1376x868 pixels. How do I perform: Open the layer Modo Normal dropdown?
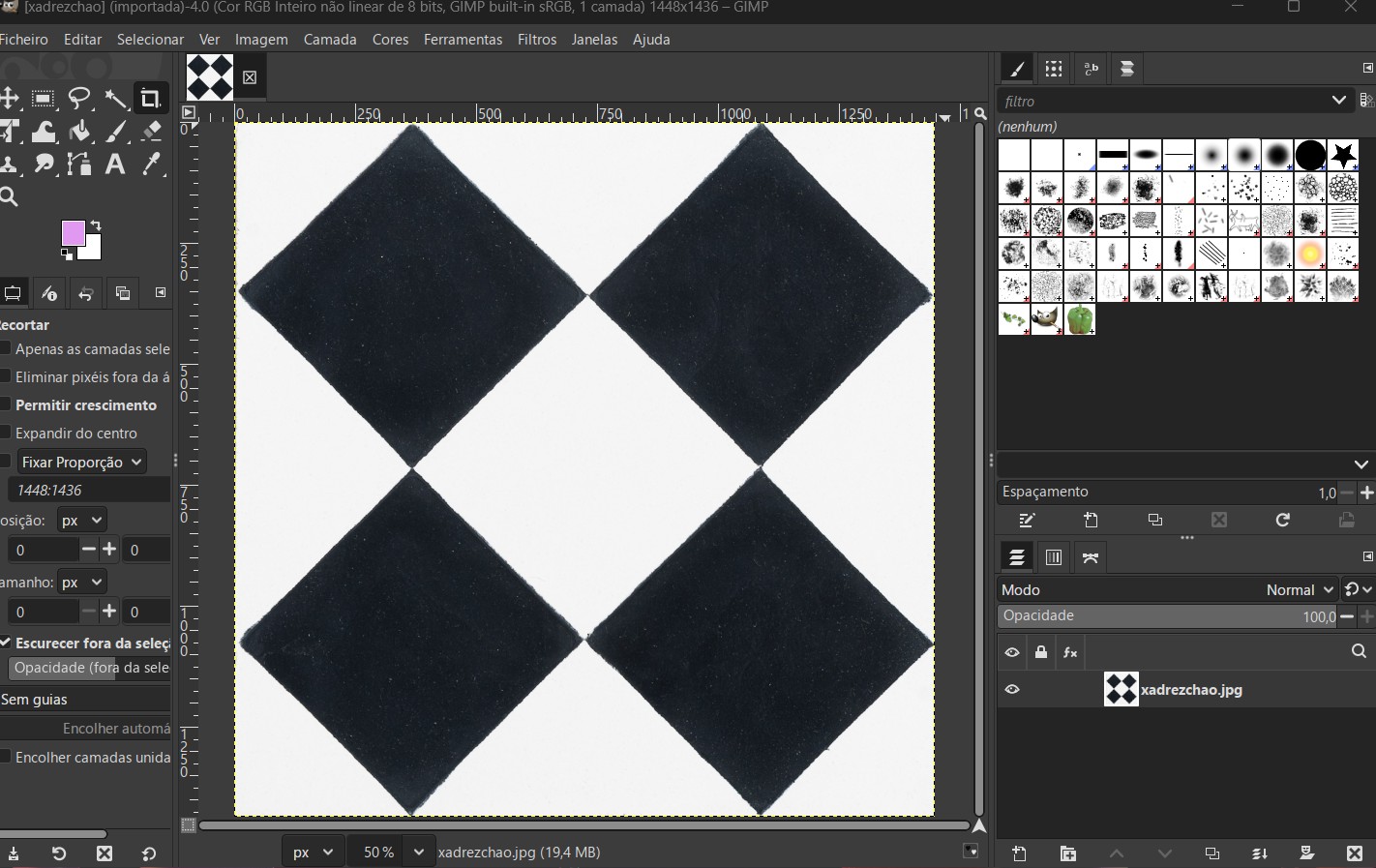(x=1300, y=589)
